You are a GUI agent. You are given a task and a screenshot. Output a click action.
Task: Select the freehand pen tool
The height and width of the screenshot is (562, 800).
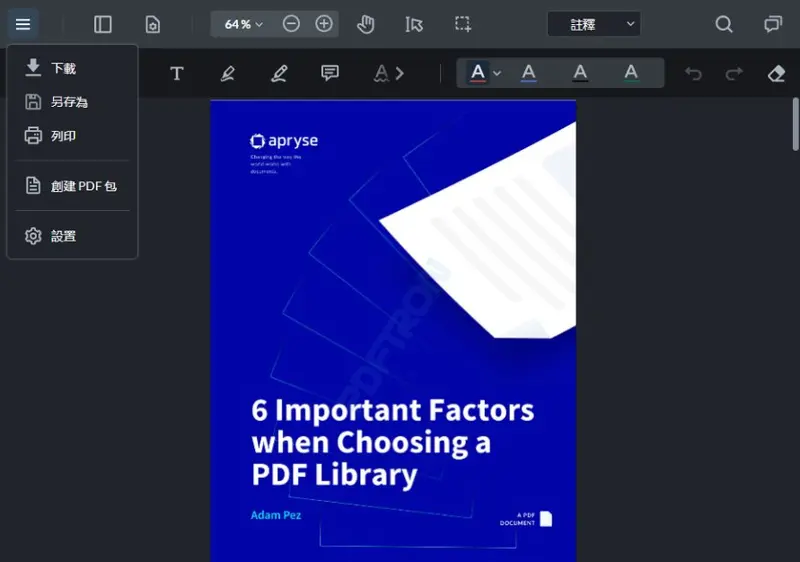tap(279, 73)
